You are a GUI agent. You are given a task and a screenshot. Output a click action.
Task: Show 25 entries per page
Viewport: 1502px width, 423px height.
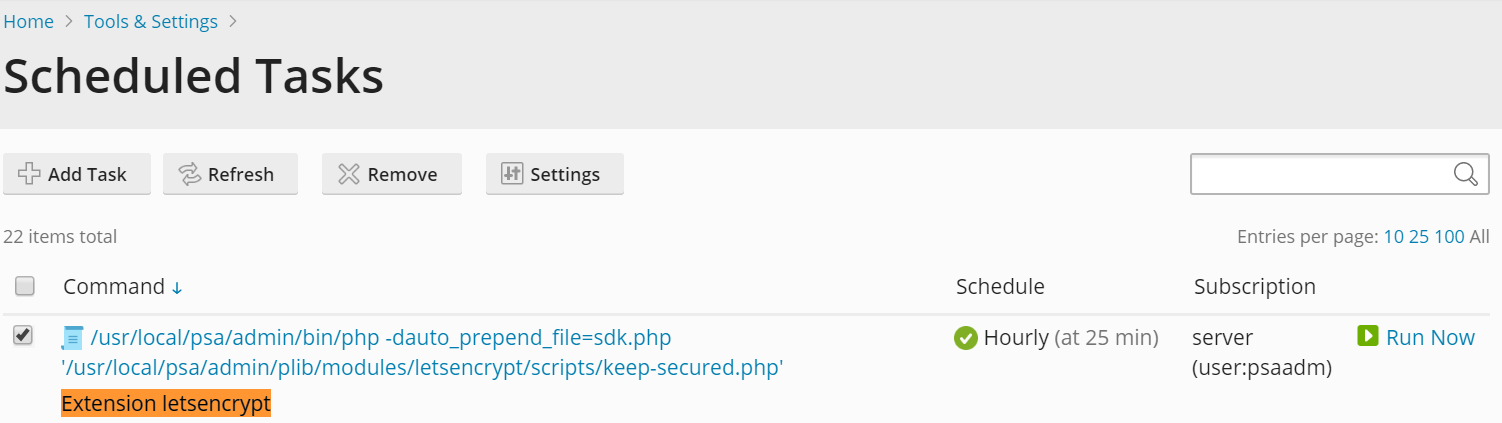coord(1419,237)
